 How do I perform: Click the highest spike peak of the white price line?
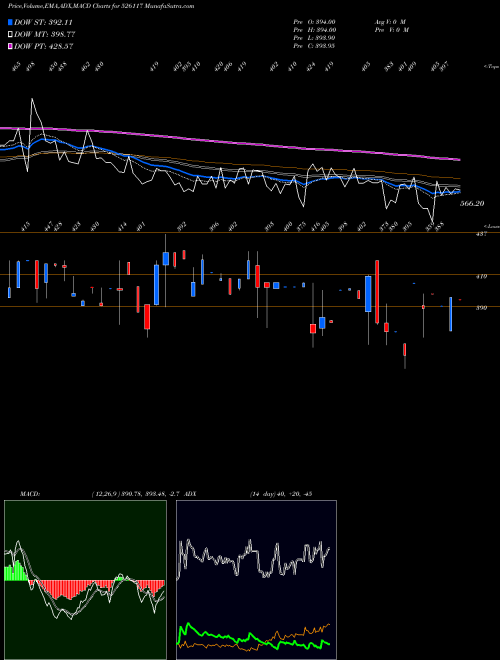point(32,99)
